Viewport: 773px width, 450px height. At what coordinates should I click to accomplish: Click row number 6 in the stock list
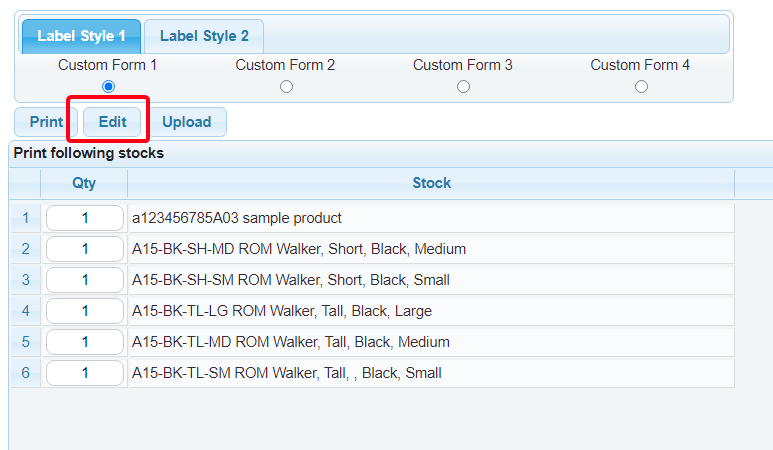(x=25, y=373)
